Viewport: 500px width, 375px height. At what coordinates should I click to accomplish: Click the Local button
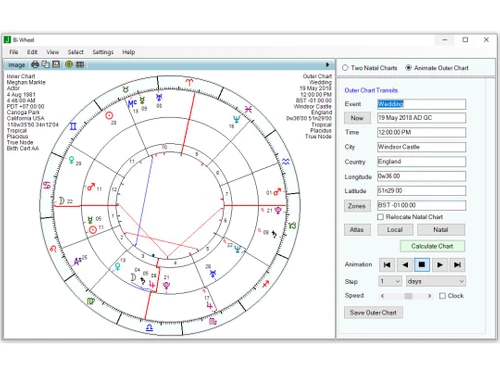pos(395,230)
